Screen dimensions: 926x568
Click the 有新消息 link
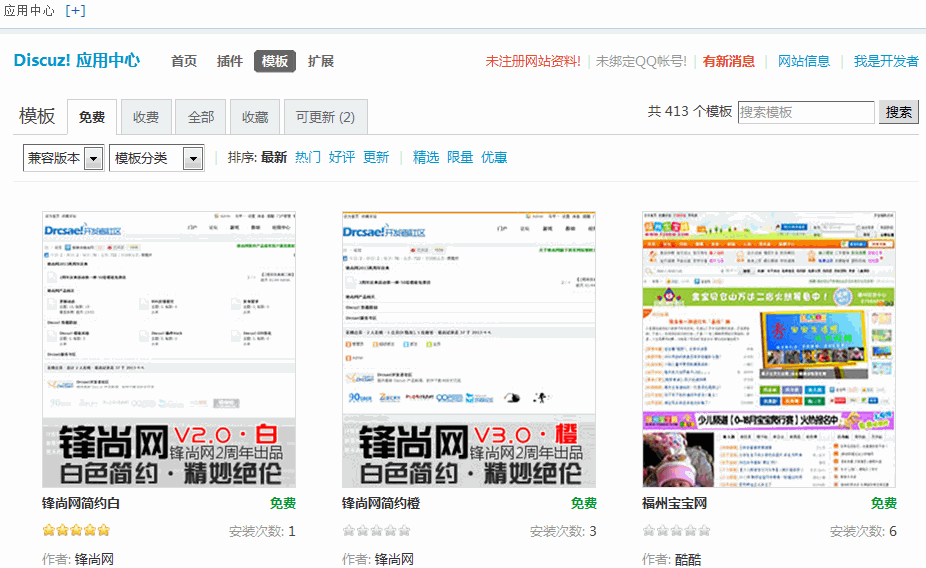point(729,61)
